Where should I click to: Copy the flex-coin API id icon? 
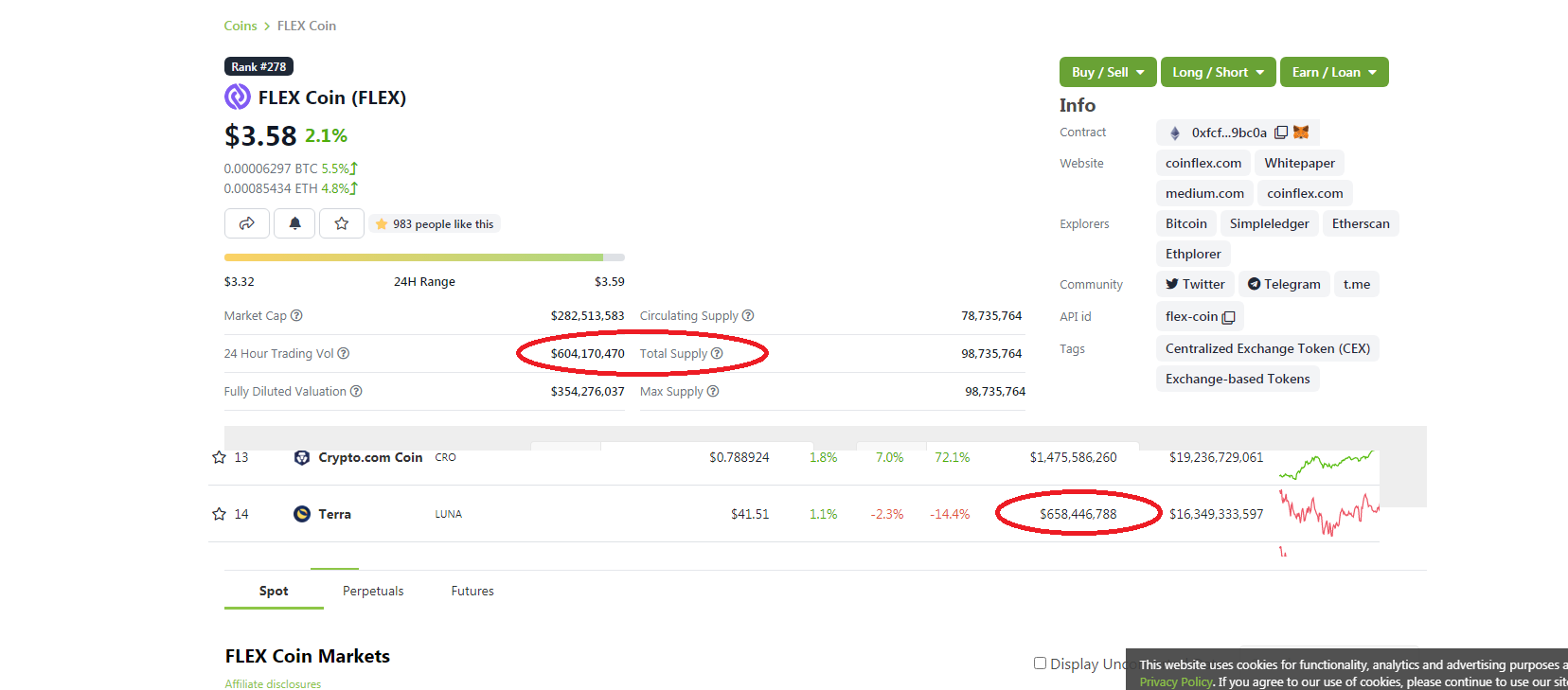point(1229,317)
